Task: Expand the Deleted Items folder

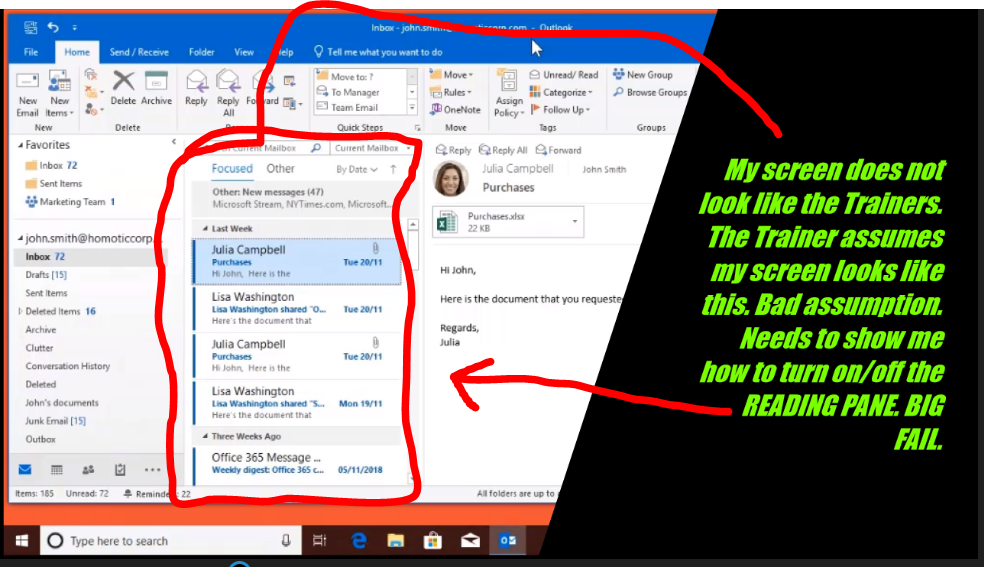Action: (21, 311)
